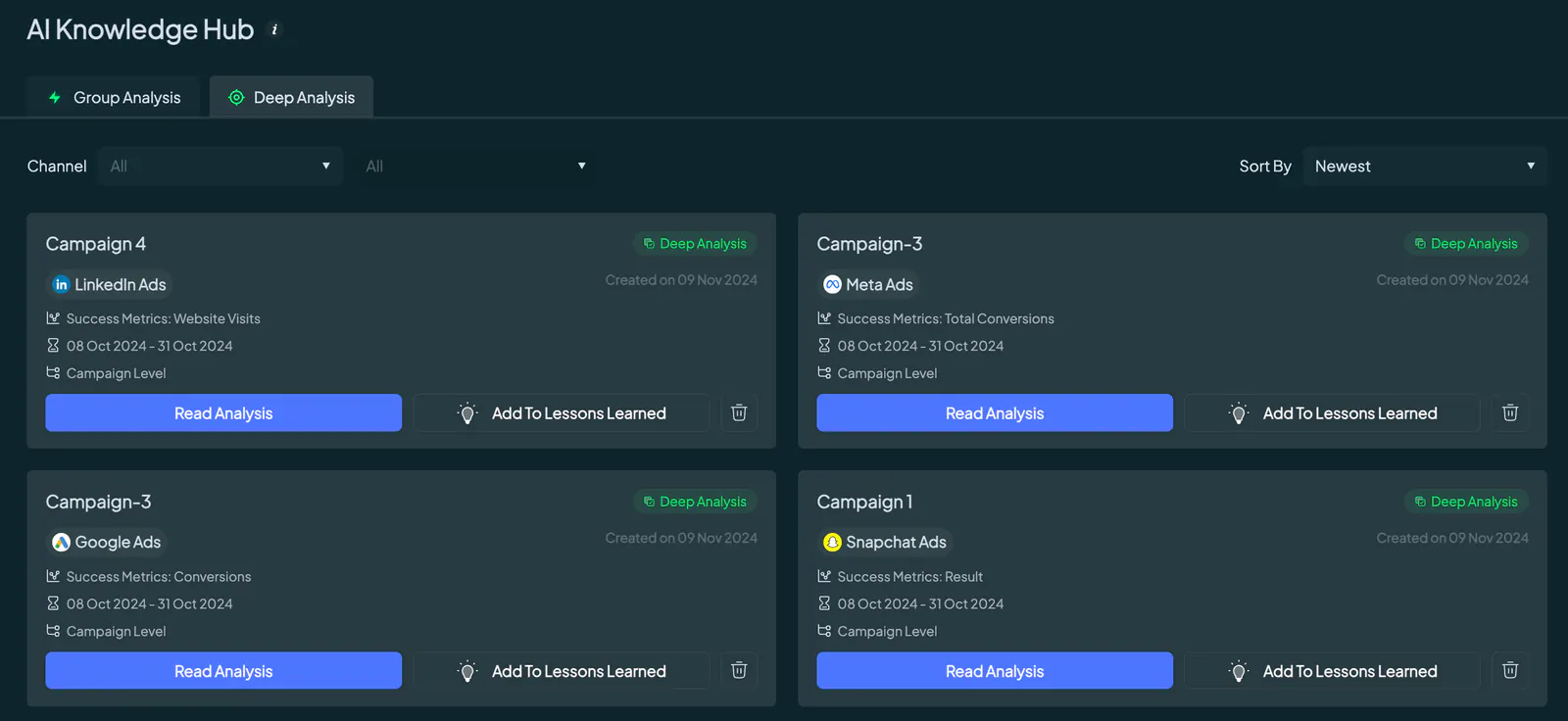This screenshot has width=1568, height=721.
Task: Click 'Success Metrics: Result' text
Action: point(910,576)
